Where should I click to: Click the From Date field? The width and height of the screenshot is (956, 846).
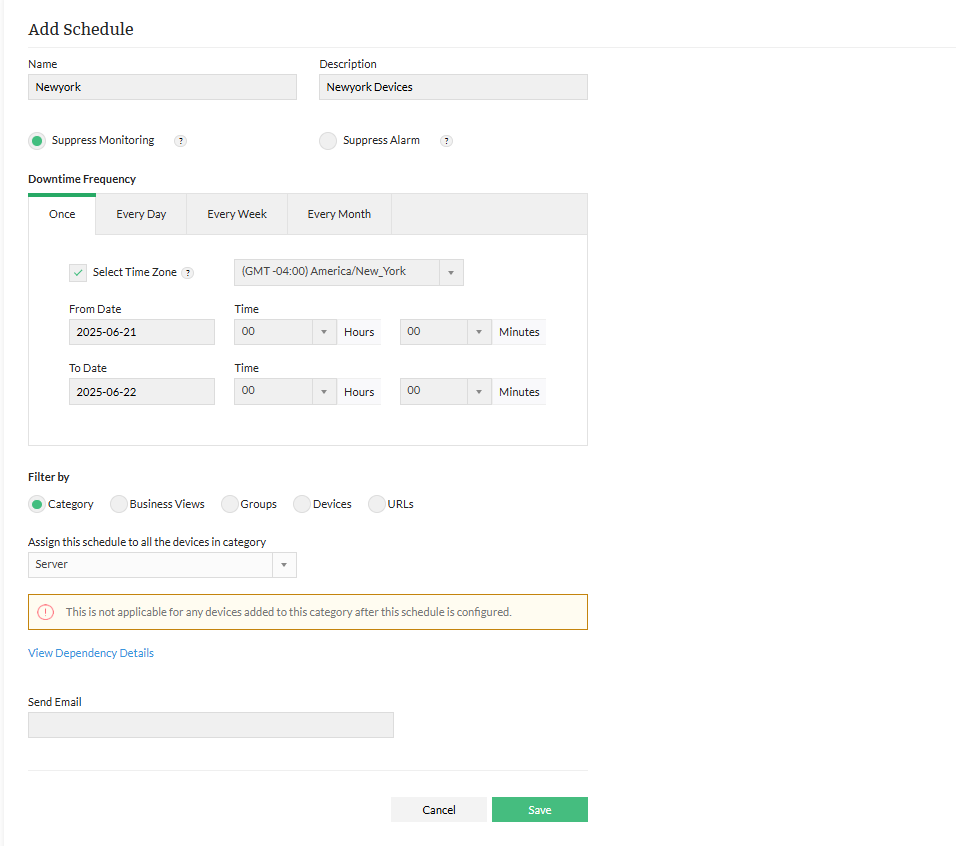[142, 332]
